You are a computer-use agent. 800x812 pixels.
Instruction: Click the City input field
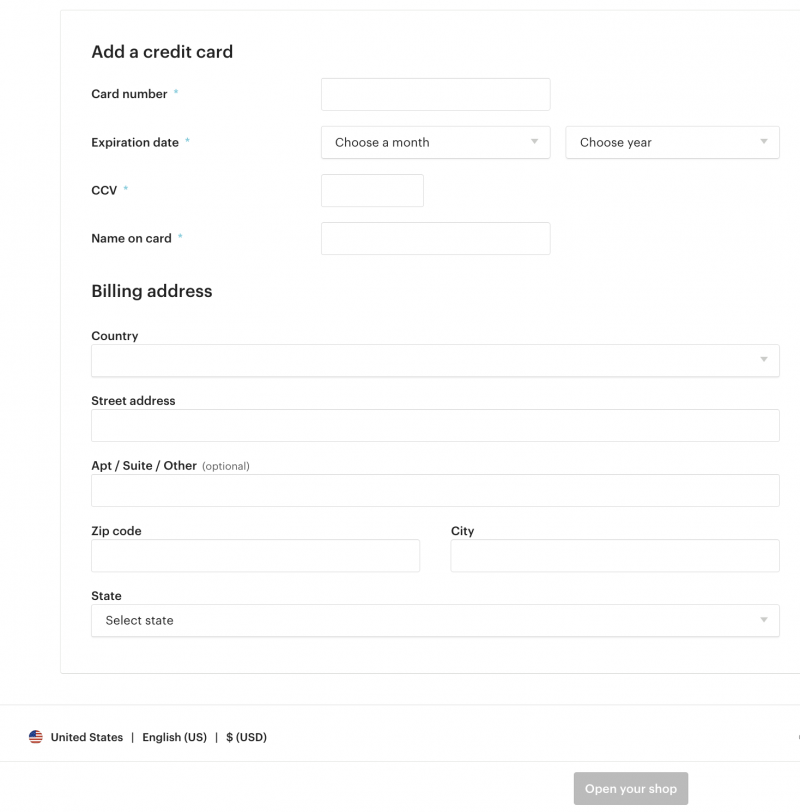point(614,556)
